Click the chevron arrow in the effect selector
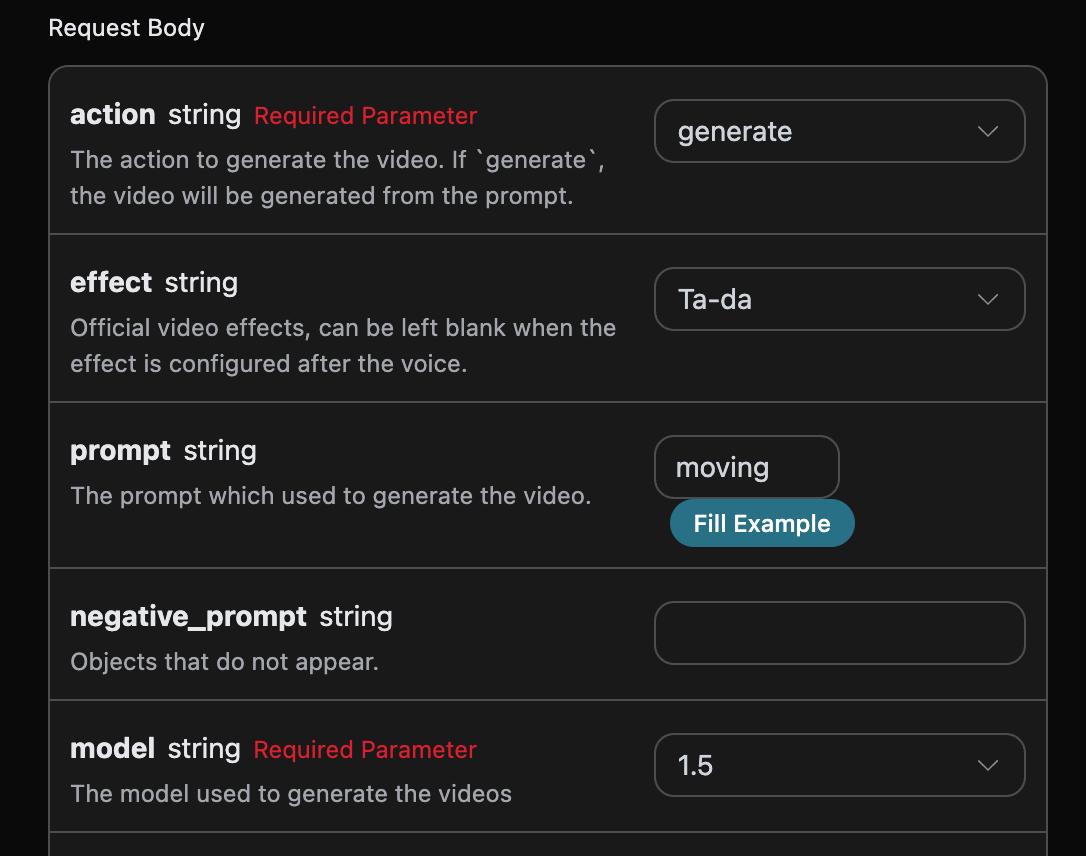This screenshot has height=856, width=1086. click(x=987, y=300)
